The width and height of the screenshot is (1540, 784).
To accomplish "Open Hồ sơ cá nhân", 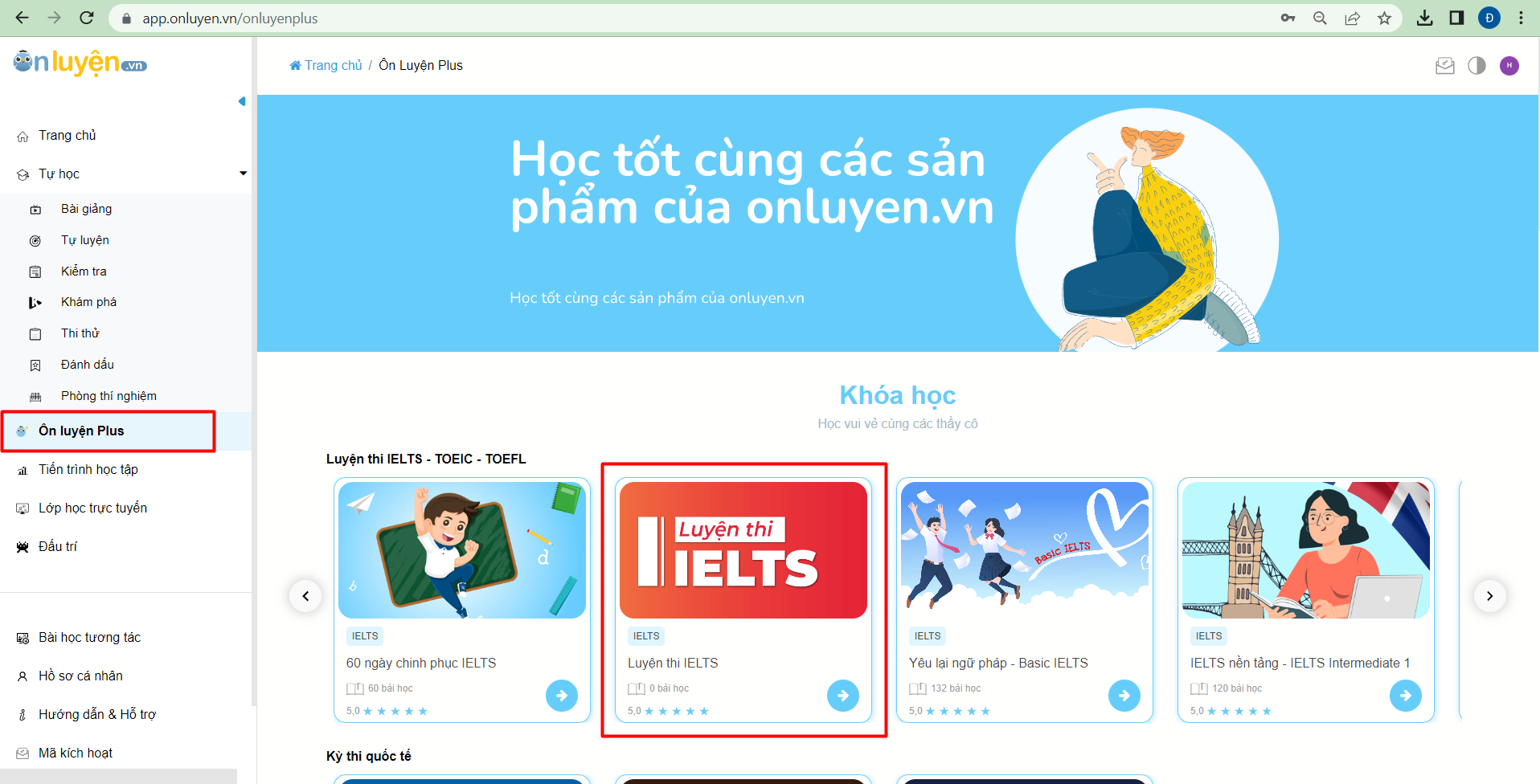I will tap(80, 676).
